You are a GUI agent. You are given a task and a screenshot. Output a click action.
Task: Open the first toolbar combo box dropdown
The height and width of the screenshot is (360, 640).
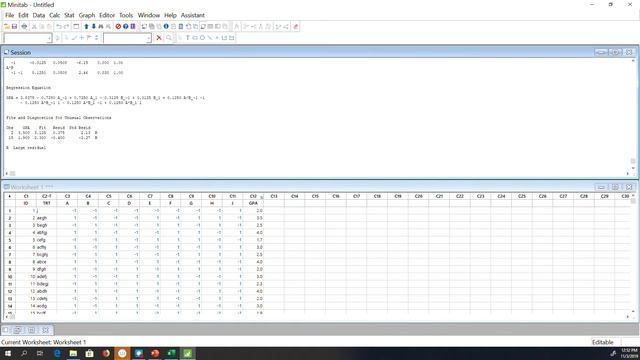click(49, 38)
